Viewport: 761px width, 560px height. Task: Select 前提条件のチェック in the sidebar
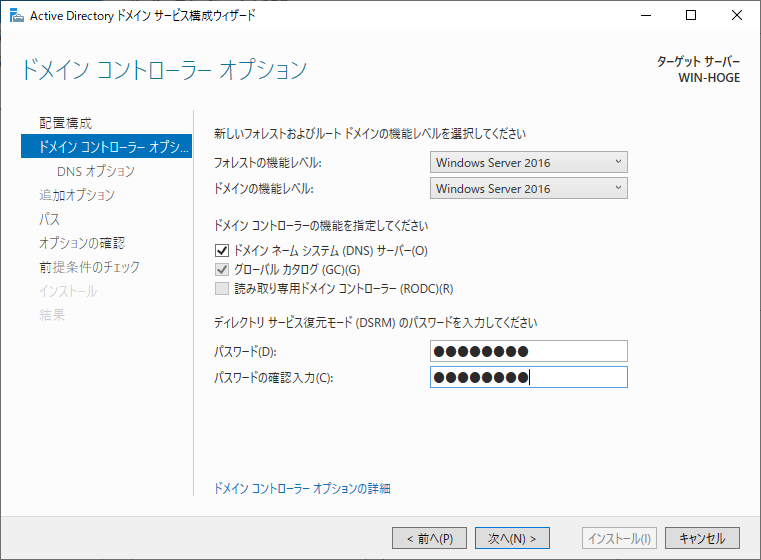click(89, 267)
